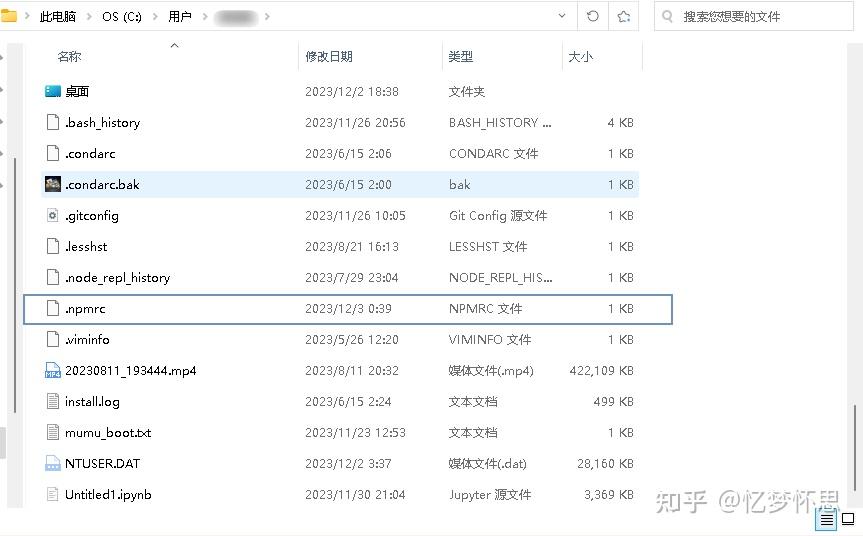Switch to details list view
Image resolution: width=863 pixels, height=536 pixels.
pyautogui.click(x=827, y=519)
